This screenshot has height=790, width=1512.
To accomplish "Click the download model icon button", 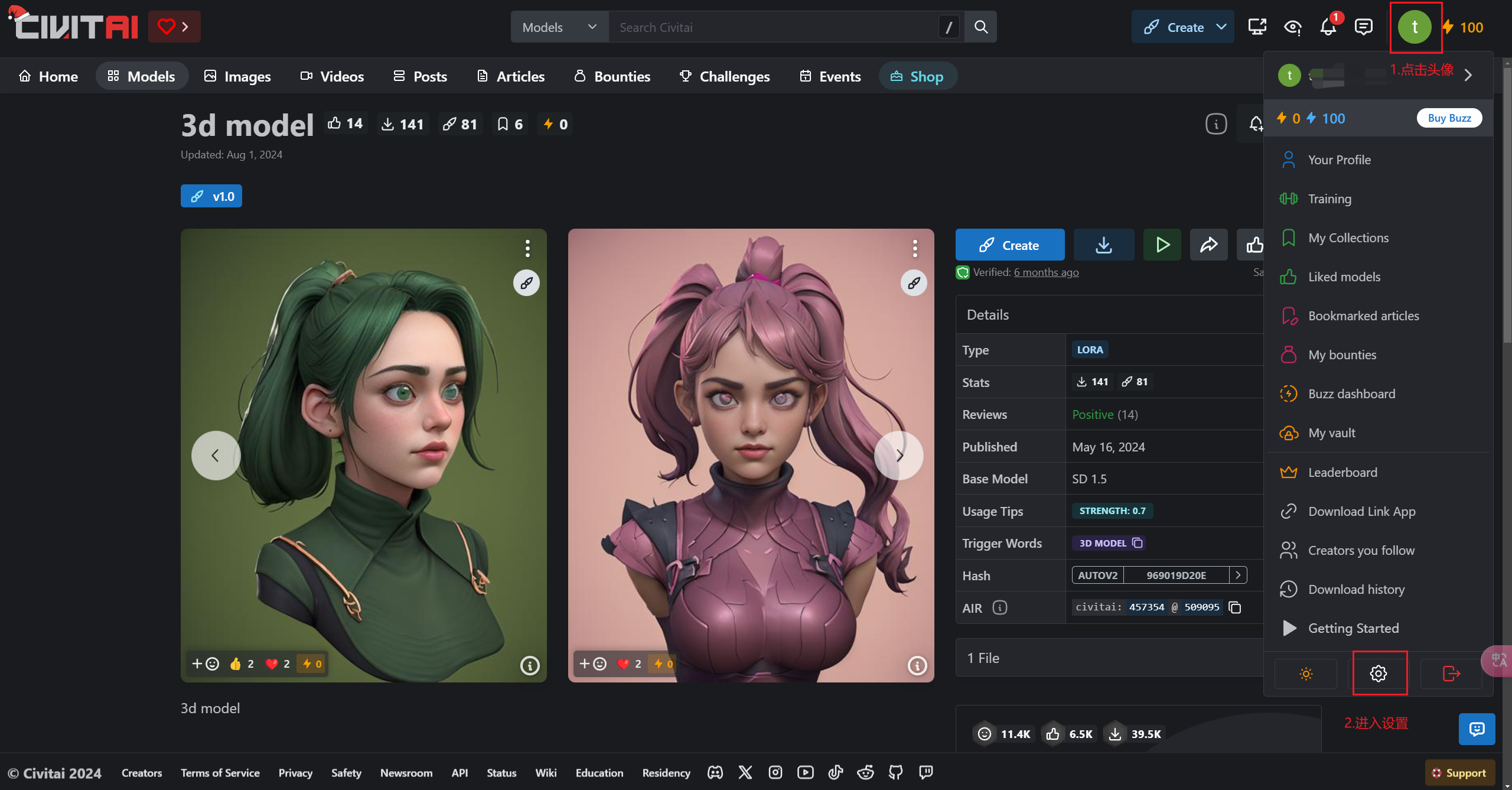I will [1103, 245].
